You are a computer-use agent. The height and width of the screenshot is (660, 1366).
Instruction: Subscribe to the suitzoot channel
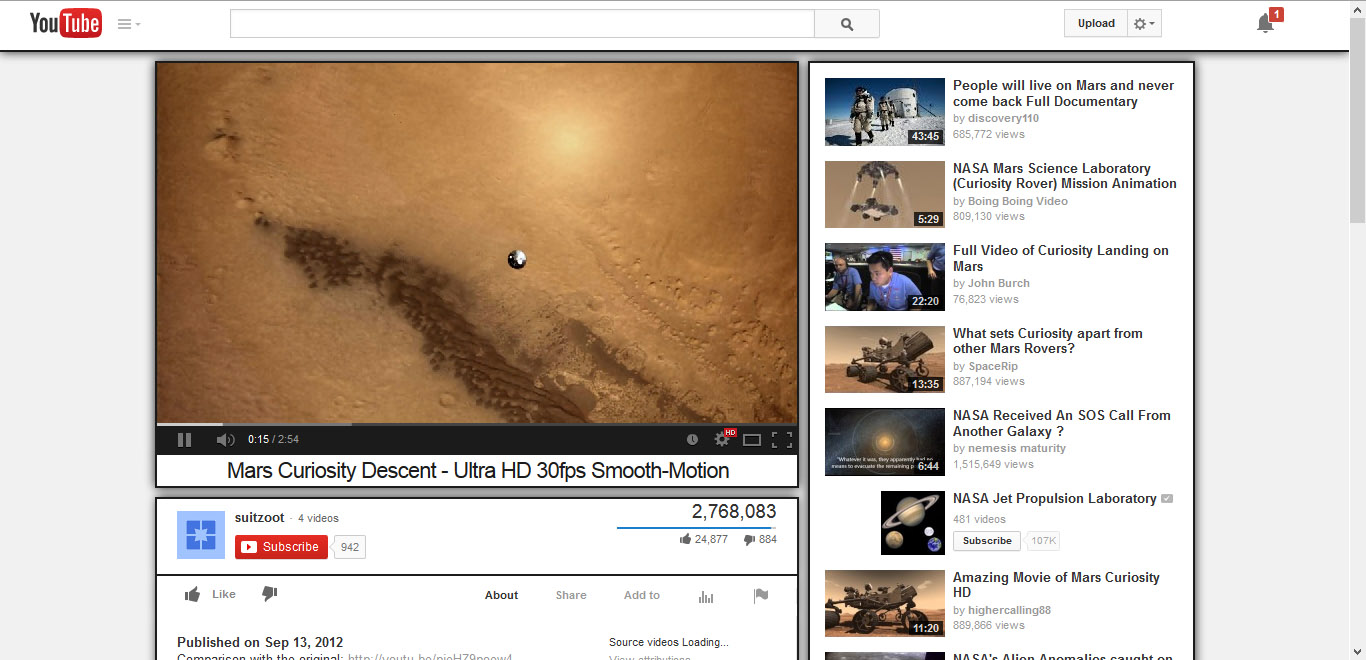(280, 547)
